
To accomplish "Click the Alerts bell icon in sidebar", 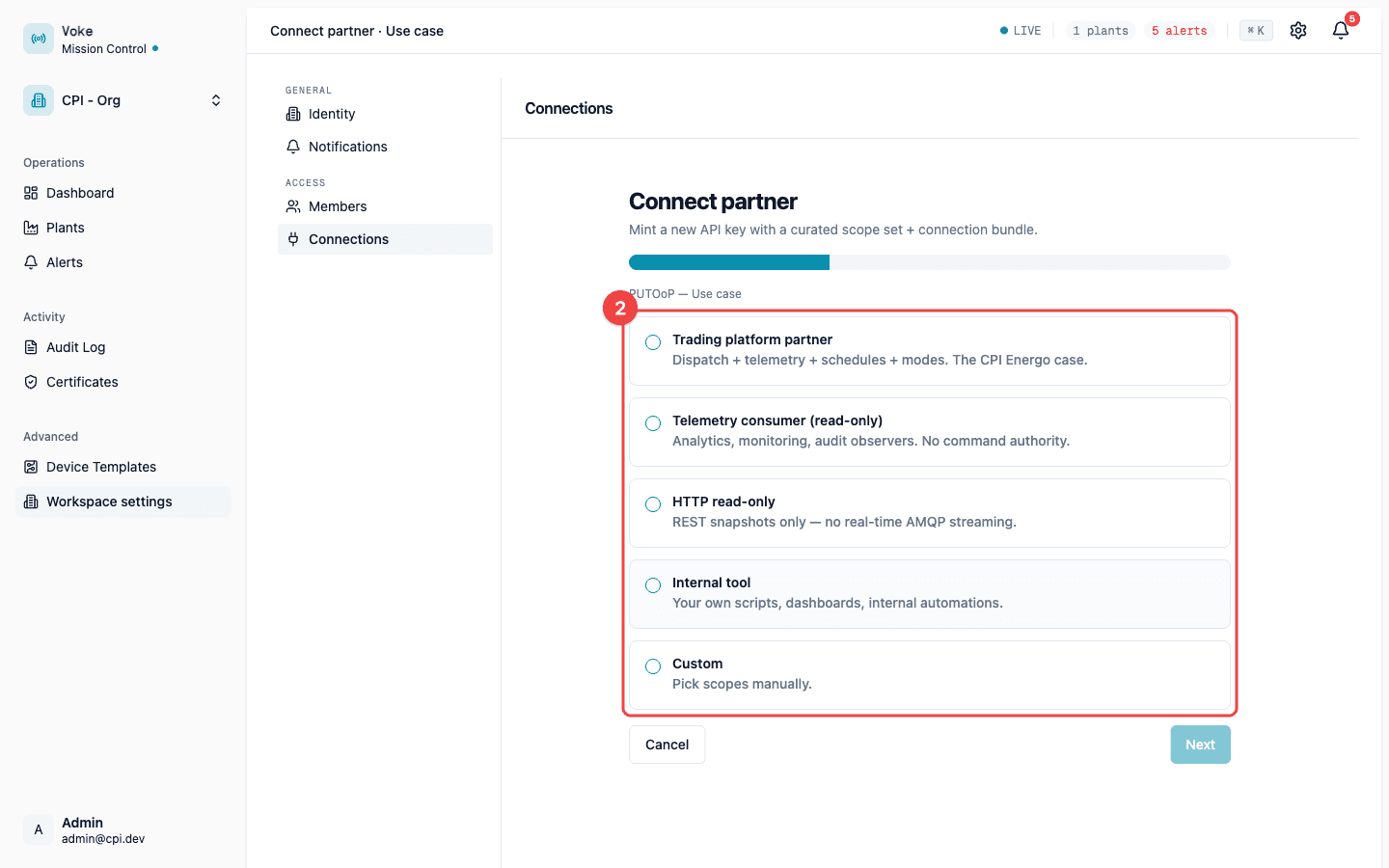I will 31,262.
